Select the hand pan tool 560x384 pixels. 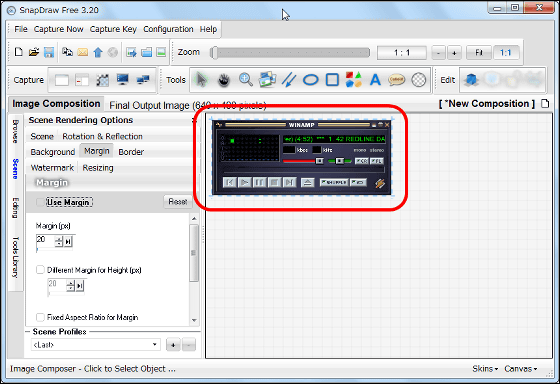tap(224, 80)
